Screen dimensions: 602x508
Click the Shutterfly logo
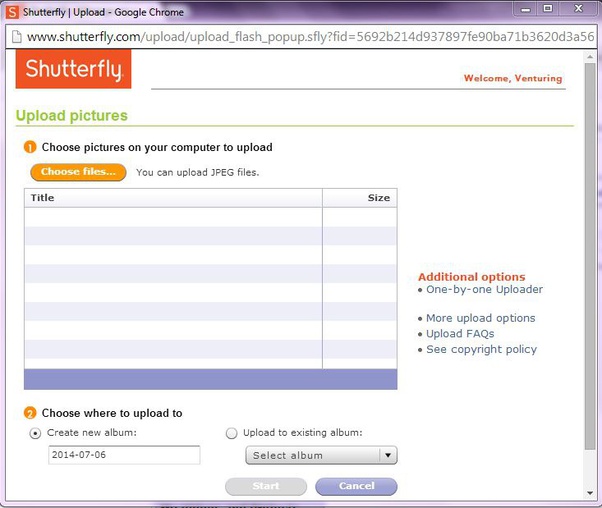click(x=73, y=69)
